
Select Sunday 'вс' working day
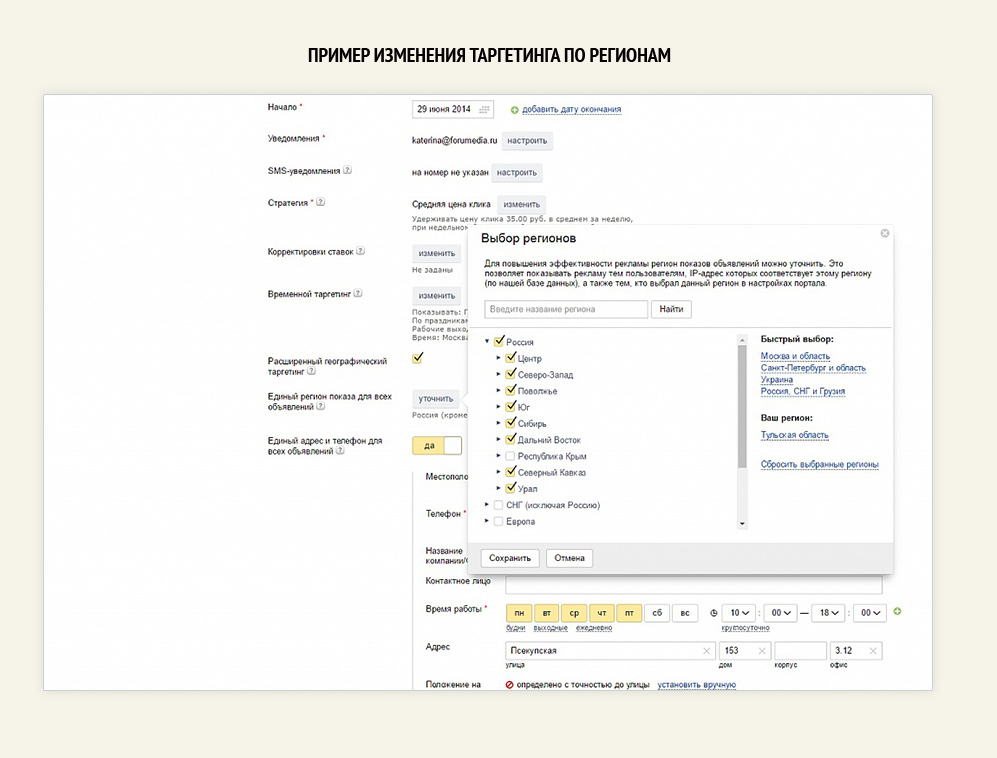pyautogui.click(x=685, y=613)
